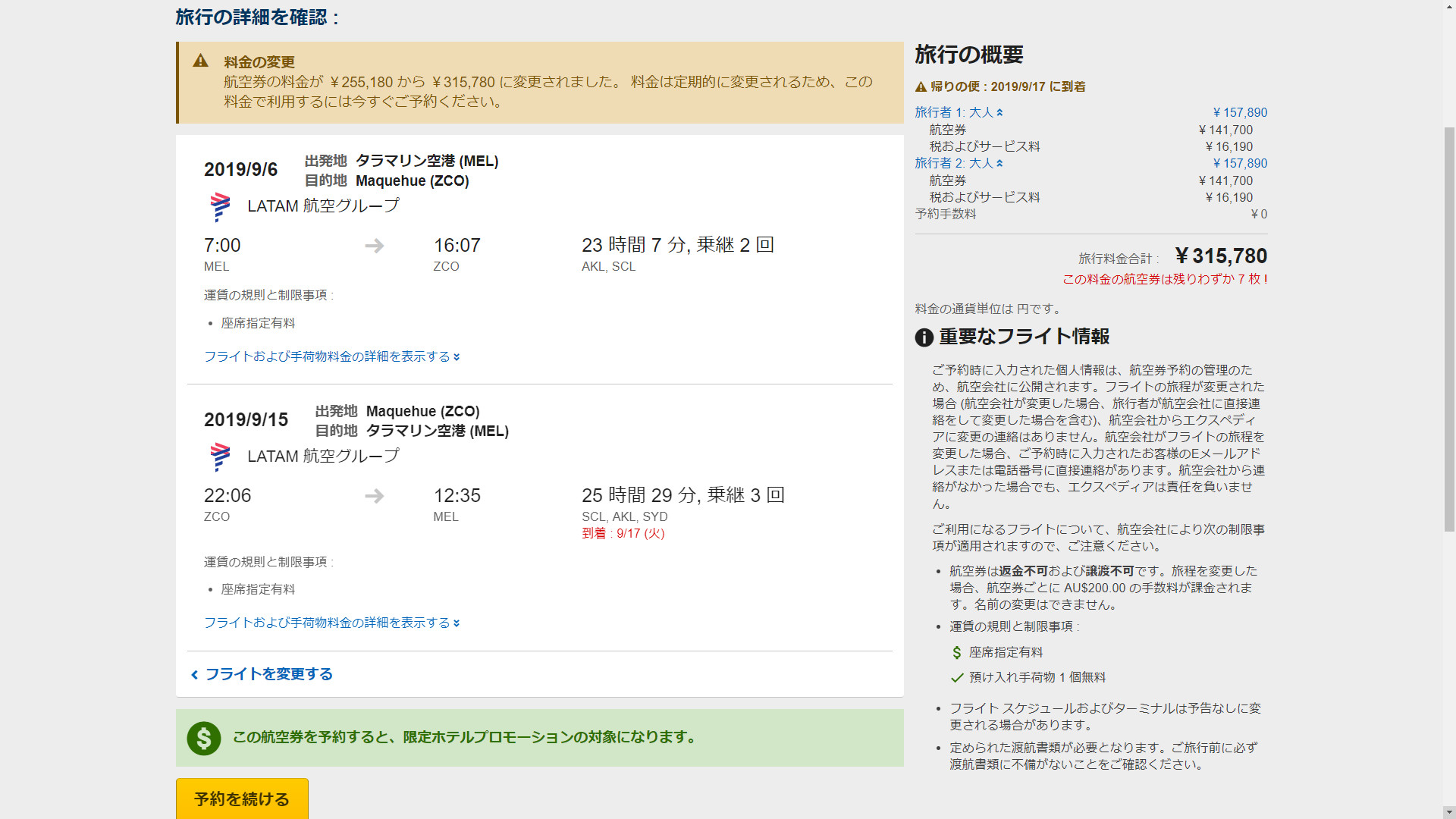
Task: Click the scrollbar down arrow
Action: pos(1449,812)
